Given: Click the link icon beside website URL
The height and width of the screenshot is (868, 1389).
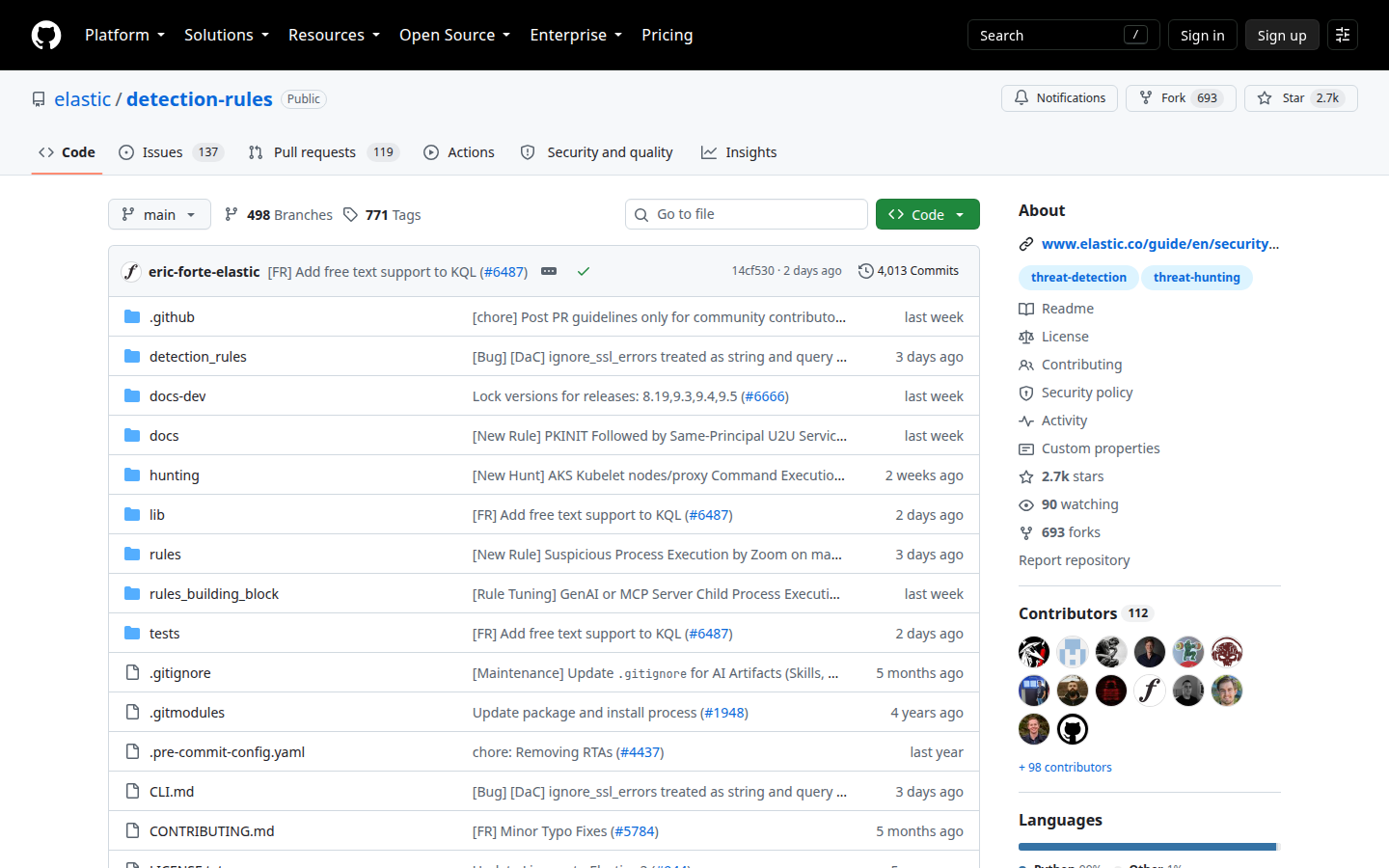Looking at the screenshot, I should click(1026, 244).
